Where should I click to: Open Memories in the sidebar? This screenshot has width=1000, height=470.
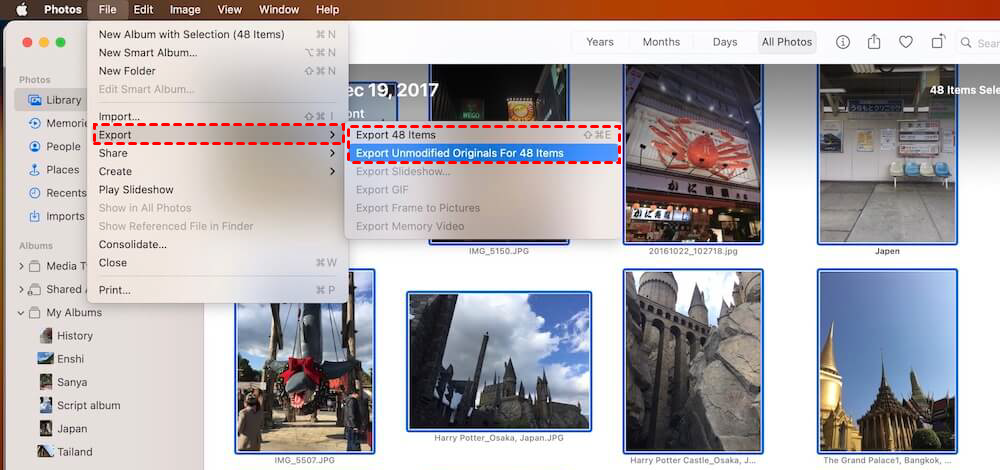[x=57, y=123]
